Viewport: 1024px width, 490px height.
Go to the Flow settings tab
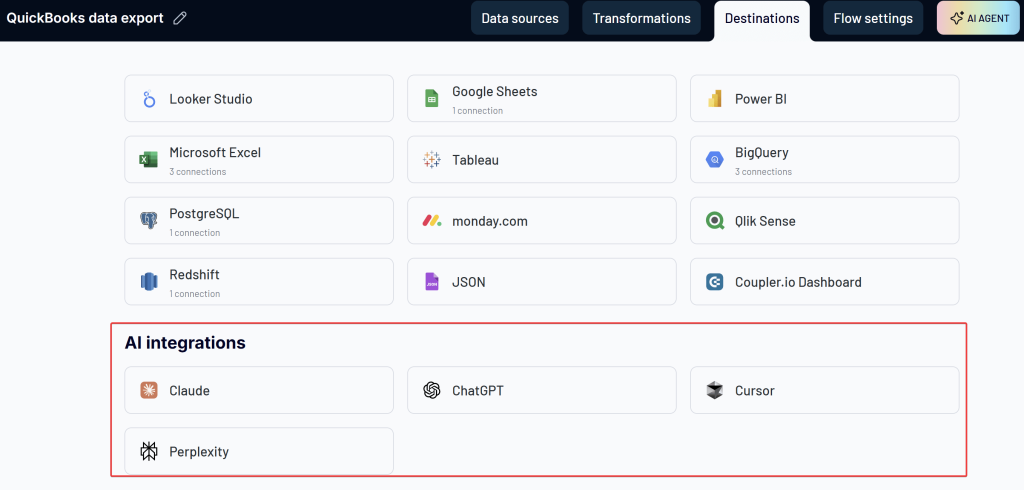click(873, 18)
